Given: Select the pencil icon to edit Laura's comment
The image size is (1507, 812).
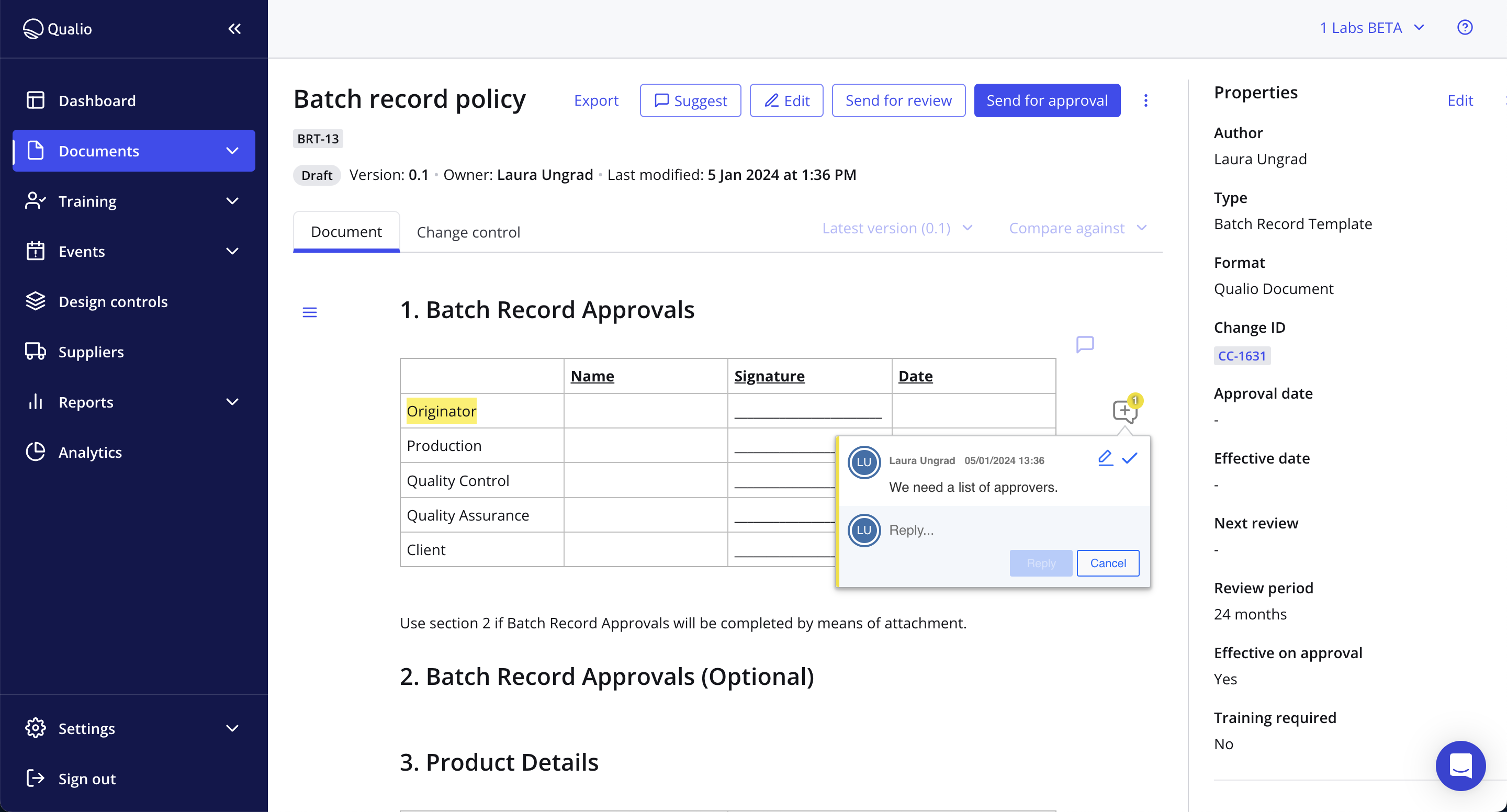Looking at the screenshot, I should pos(1105,459).
